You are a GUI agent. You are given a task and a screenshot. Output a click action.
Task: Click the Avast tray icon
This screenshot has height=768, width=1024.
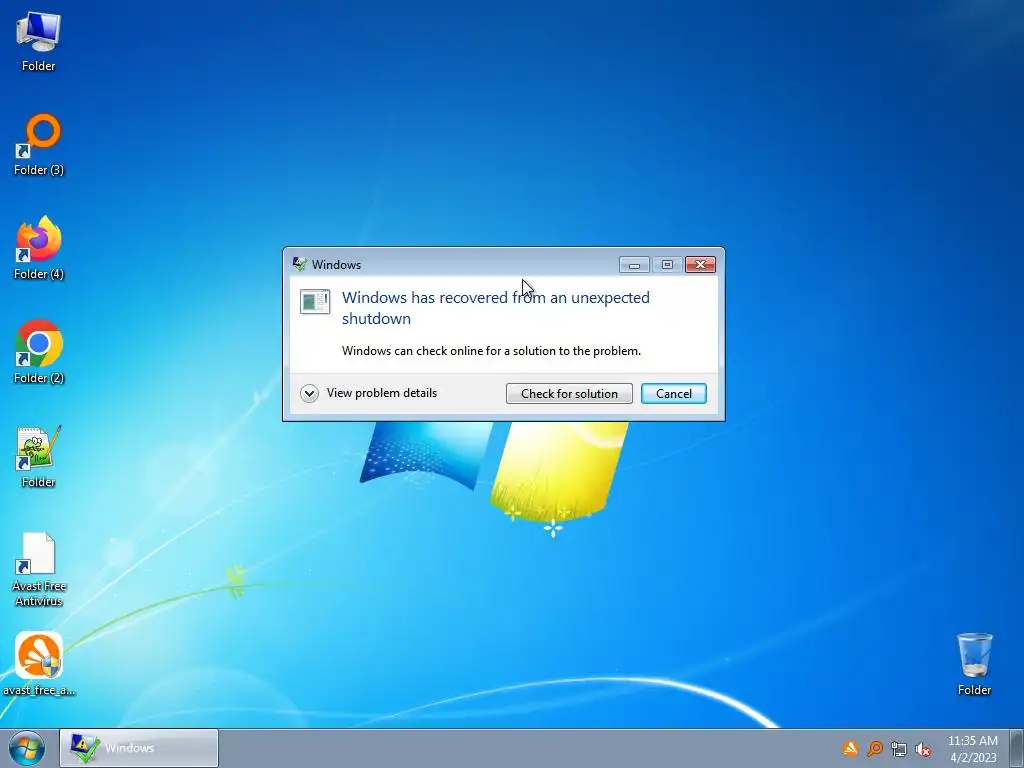coord(850,748)
